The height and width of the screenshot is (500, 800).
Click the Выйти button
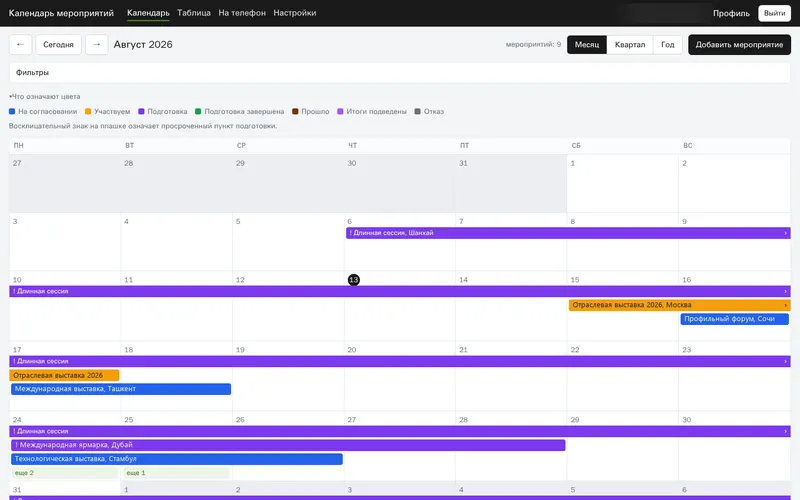pyautogui.click(x=774, y=13)
